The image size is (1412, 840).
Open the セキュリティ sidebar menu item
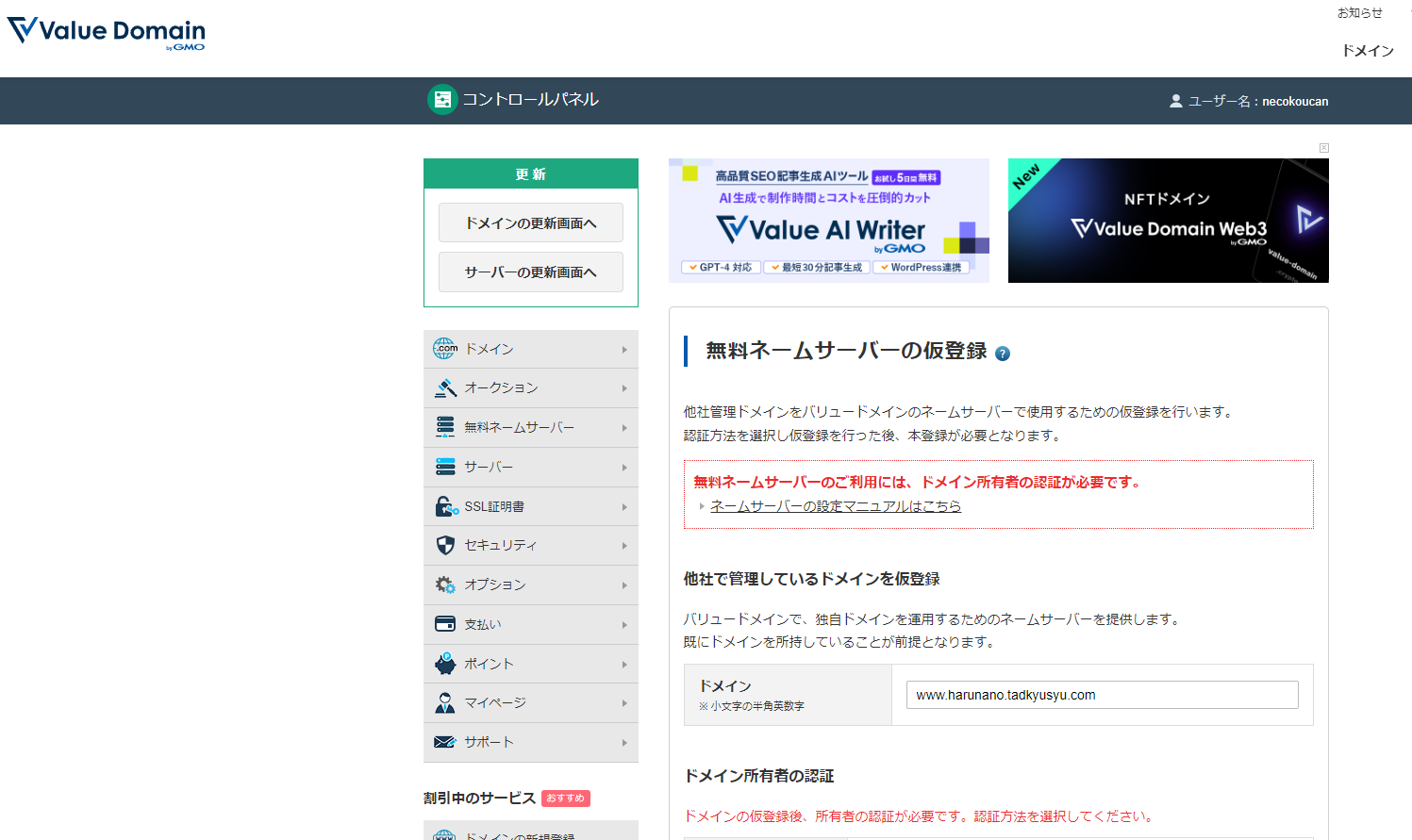pyautogui.click(x=531, y=546)
